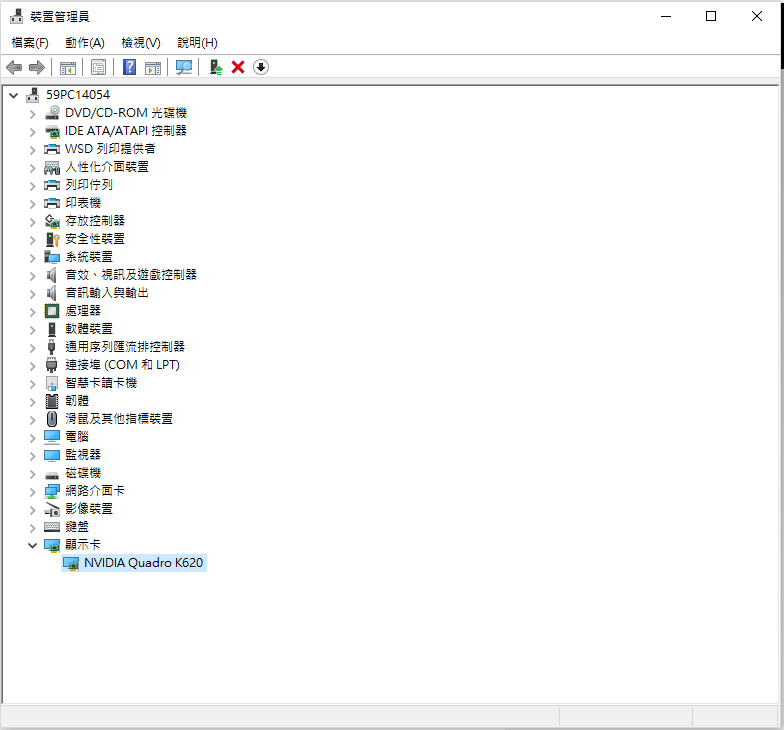This screenshot has height=730, width=784.
Task: Select the 系統裝置 category label
Action: point(89,257)
